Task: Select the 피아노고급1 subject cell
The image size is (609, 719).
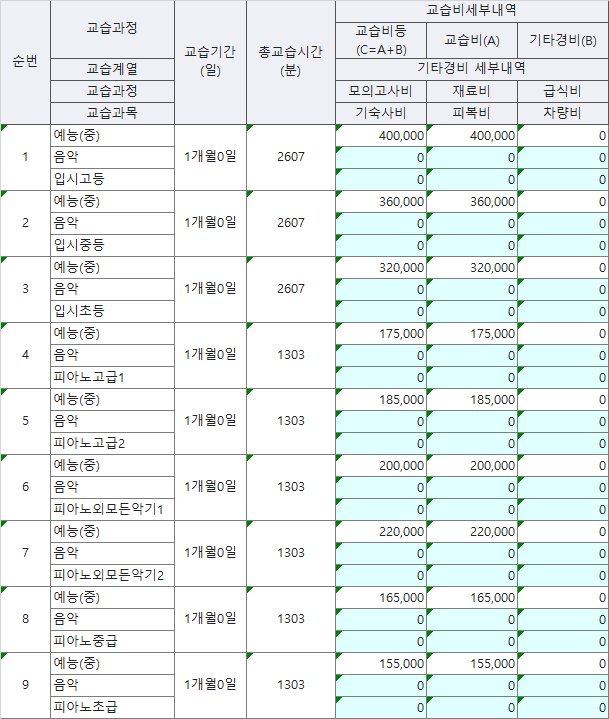Action: tap(112, 377)
